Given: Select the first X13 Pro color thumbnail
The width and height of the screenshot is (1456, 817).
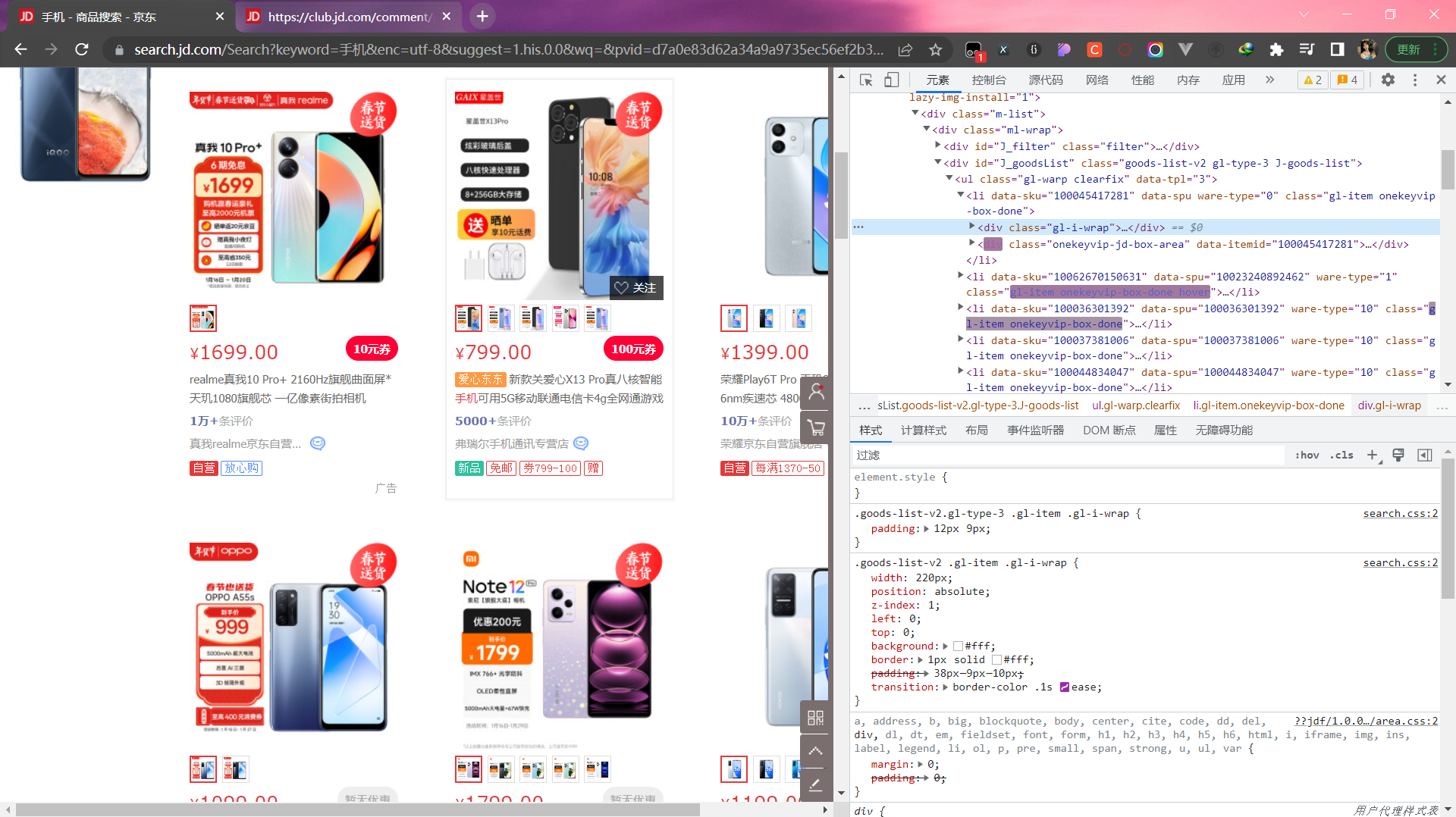Looking at the screenshot, I should [x=469, y=318].
